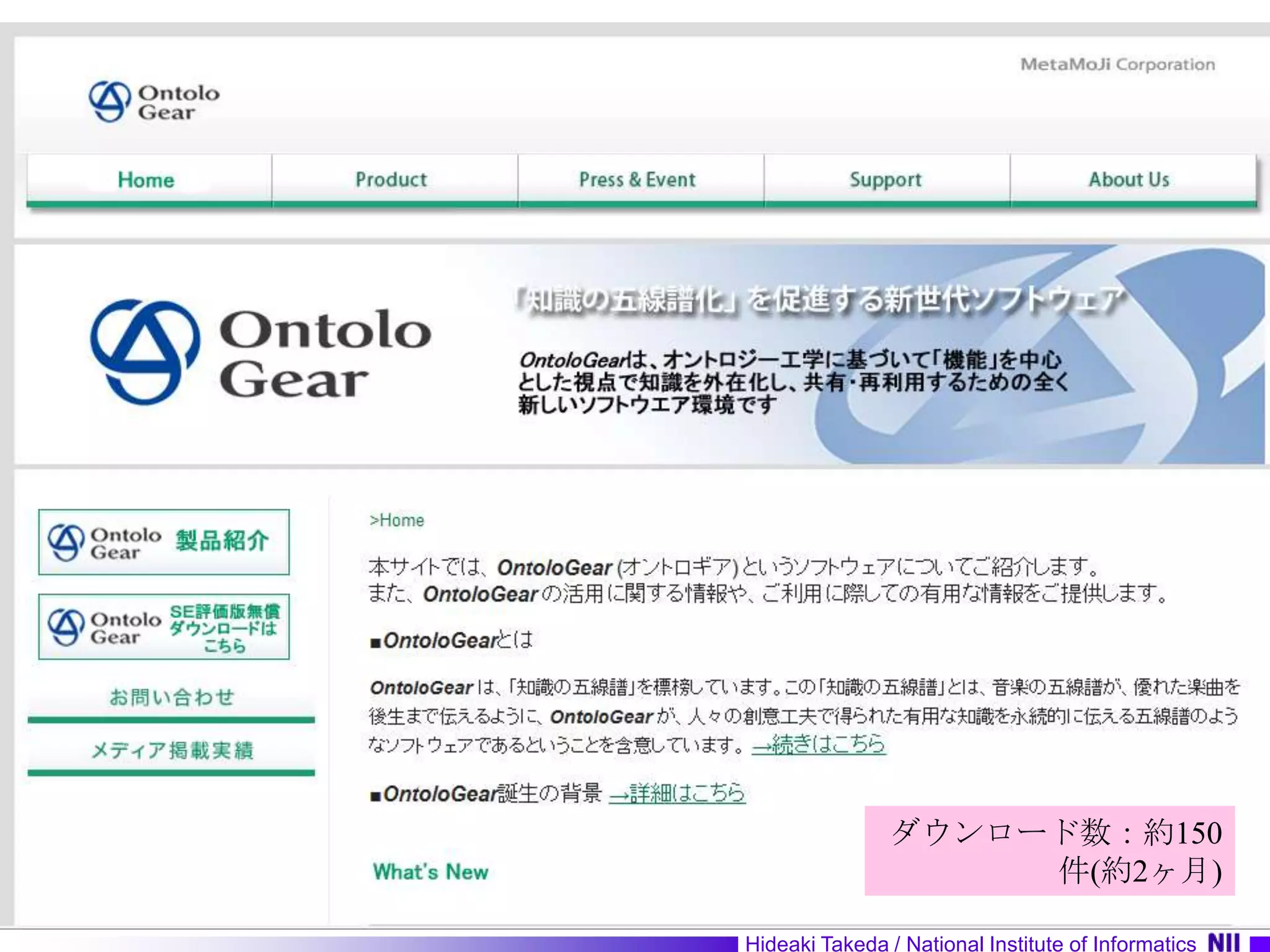Image resolution: width=1270 pixels, height=952 pixels.
Task: Click the NII logo in footer
Action: coord(1224,942)
